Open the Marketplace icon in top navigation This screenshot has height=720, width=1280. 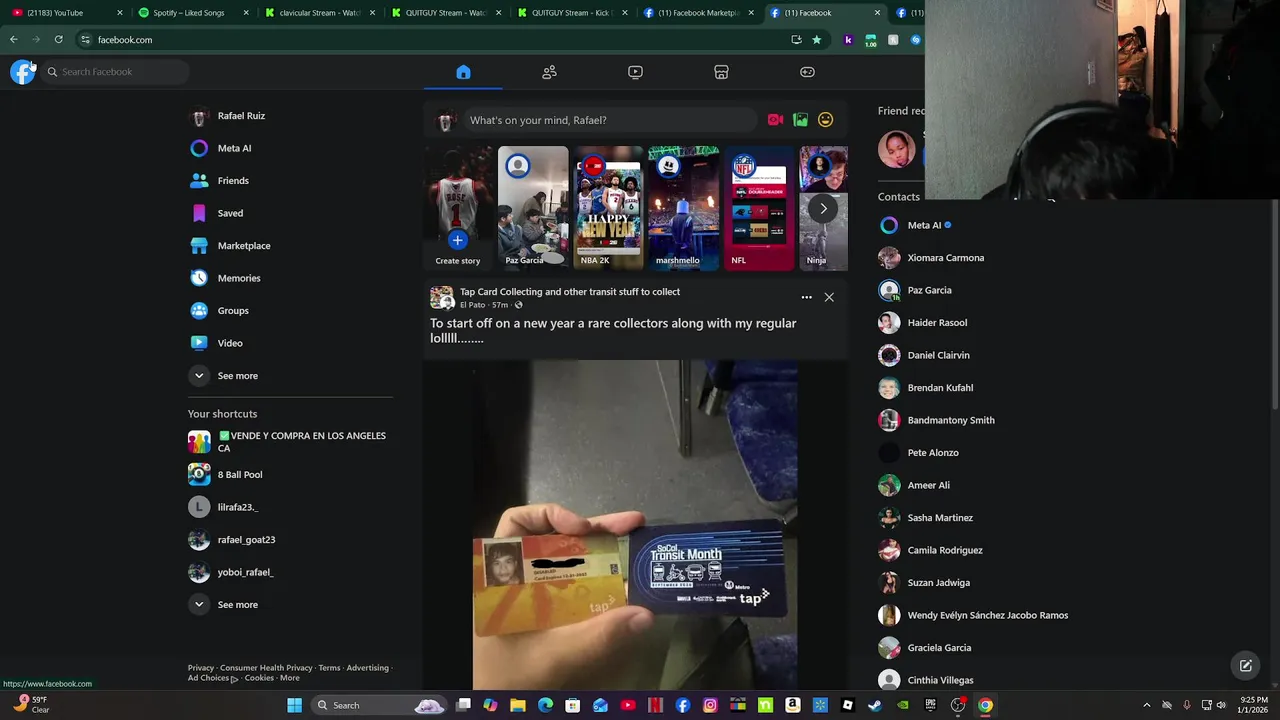tap(721, 72)
